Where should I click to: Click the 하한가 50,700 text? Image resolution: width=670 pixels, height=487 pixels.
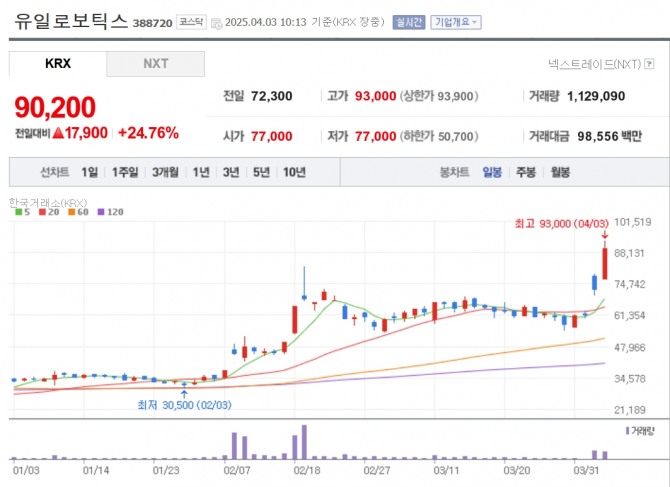pyautogui.click(x=439, y=136)
